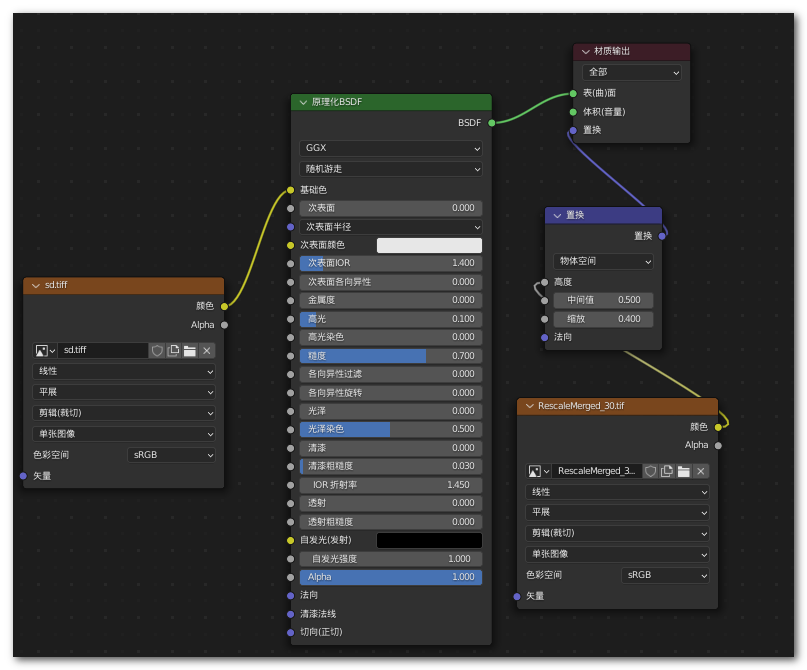The image size is (807, 670).
Task: Click the 法向 input socket on displacement node
Action: (x=545, y=338)
